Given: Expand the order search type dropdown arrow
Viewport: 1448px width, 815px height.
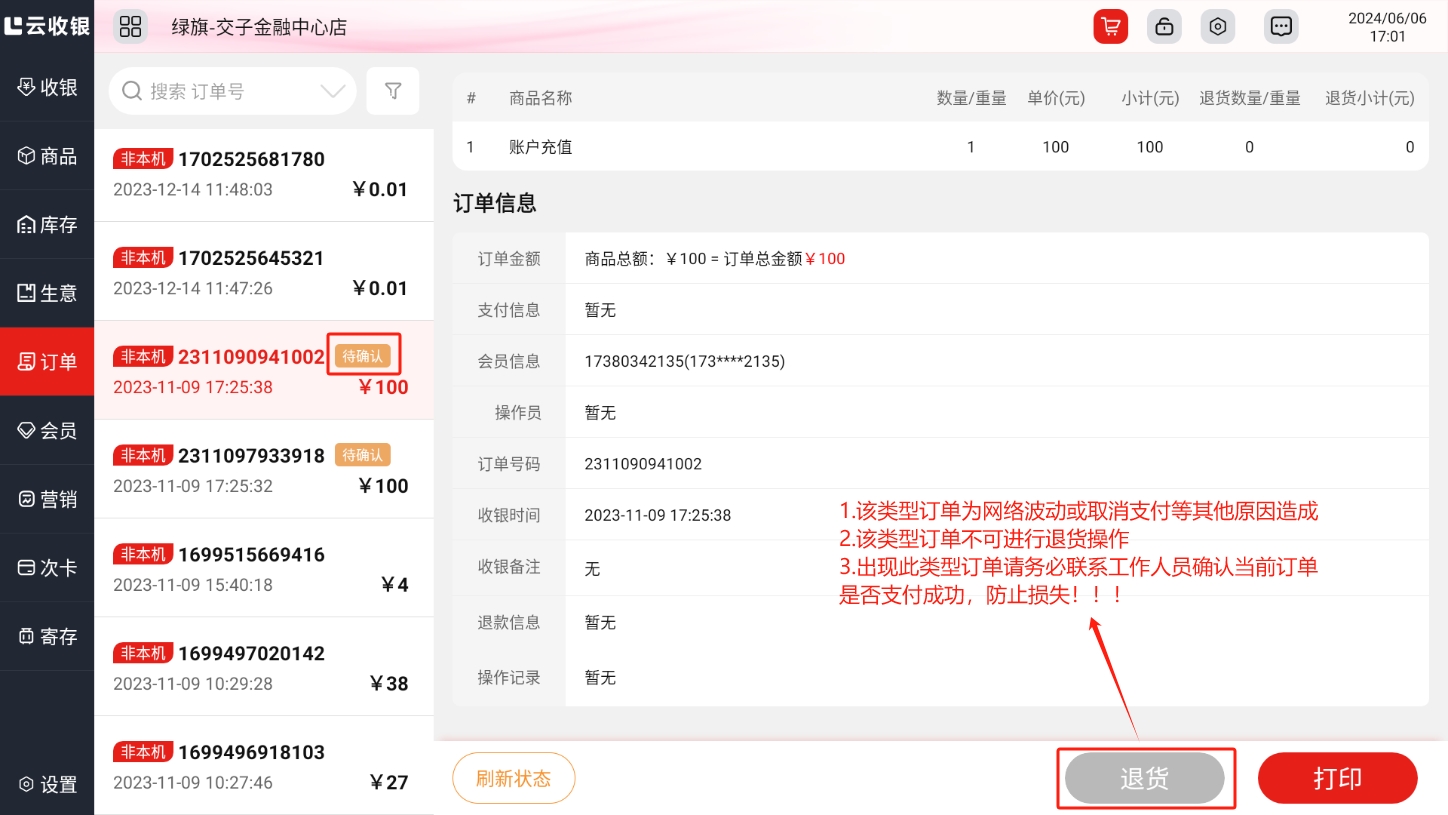Looking at the screenshot, I should 332,91.
